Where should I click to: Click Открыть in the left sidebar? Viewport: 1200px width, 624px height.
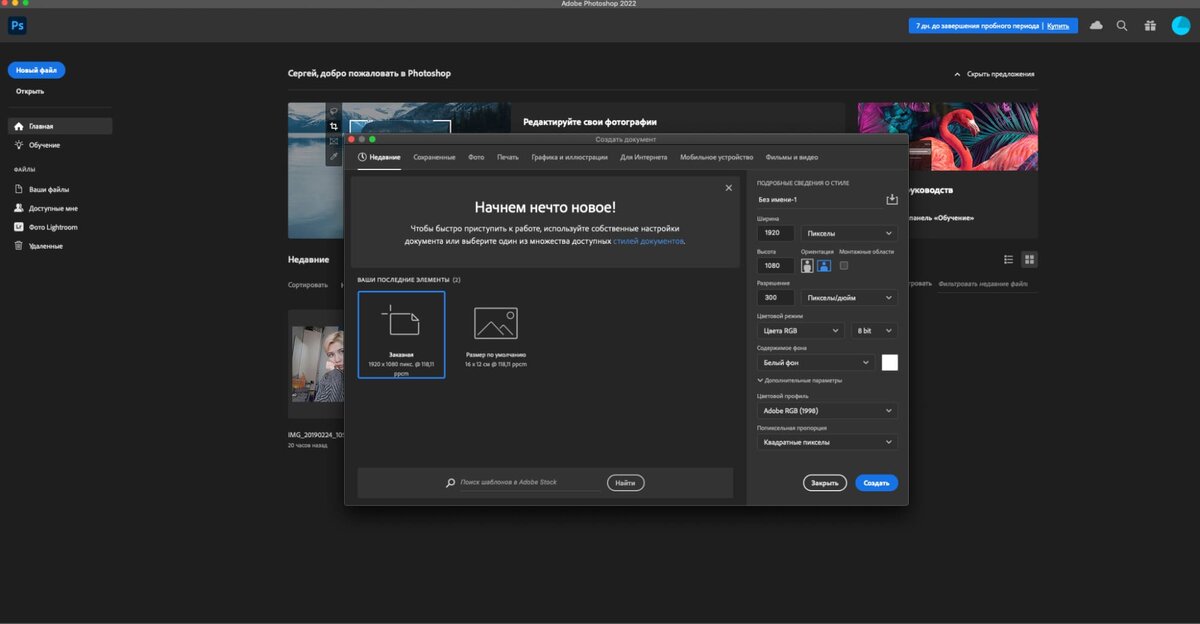pos(30,91)
